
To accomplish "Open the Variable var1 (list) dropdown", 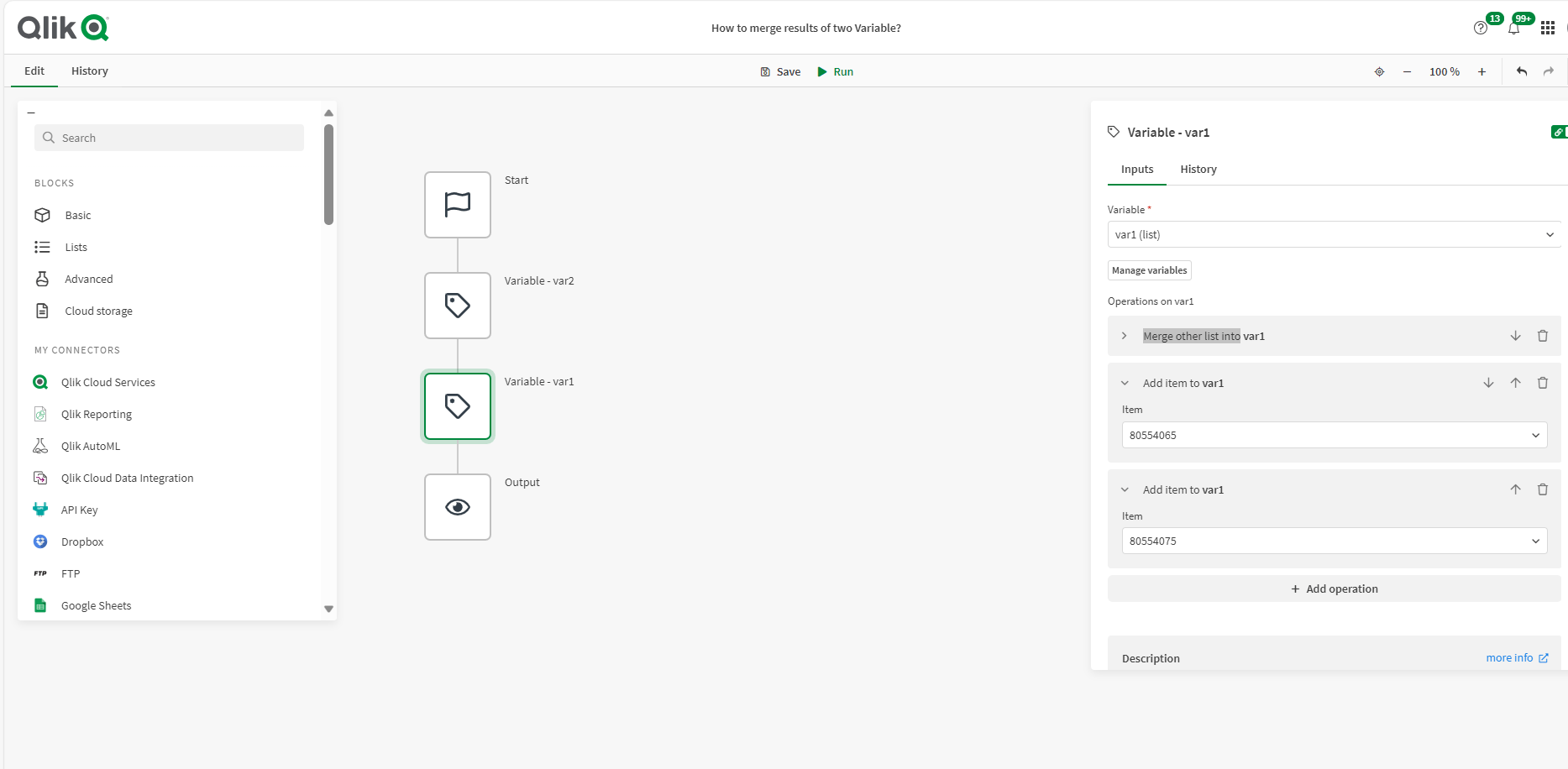I will coord(1334,234).
